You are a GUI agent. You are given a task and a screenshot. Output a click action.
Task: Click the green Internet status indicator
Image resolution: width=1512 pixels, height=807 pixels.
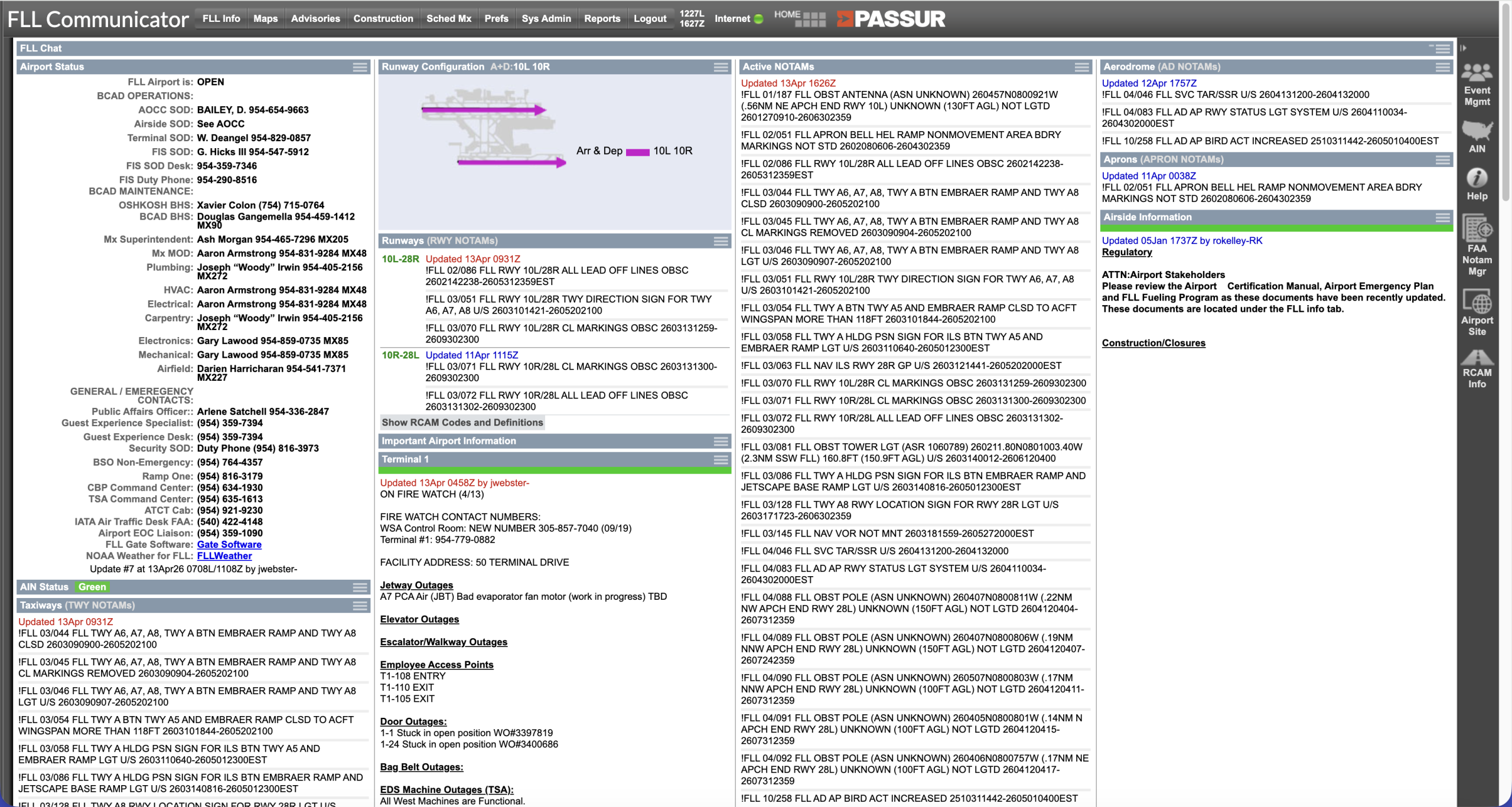tap(759, 19)
